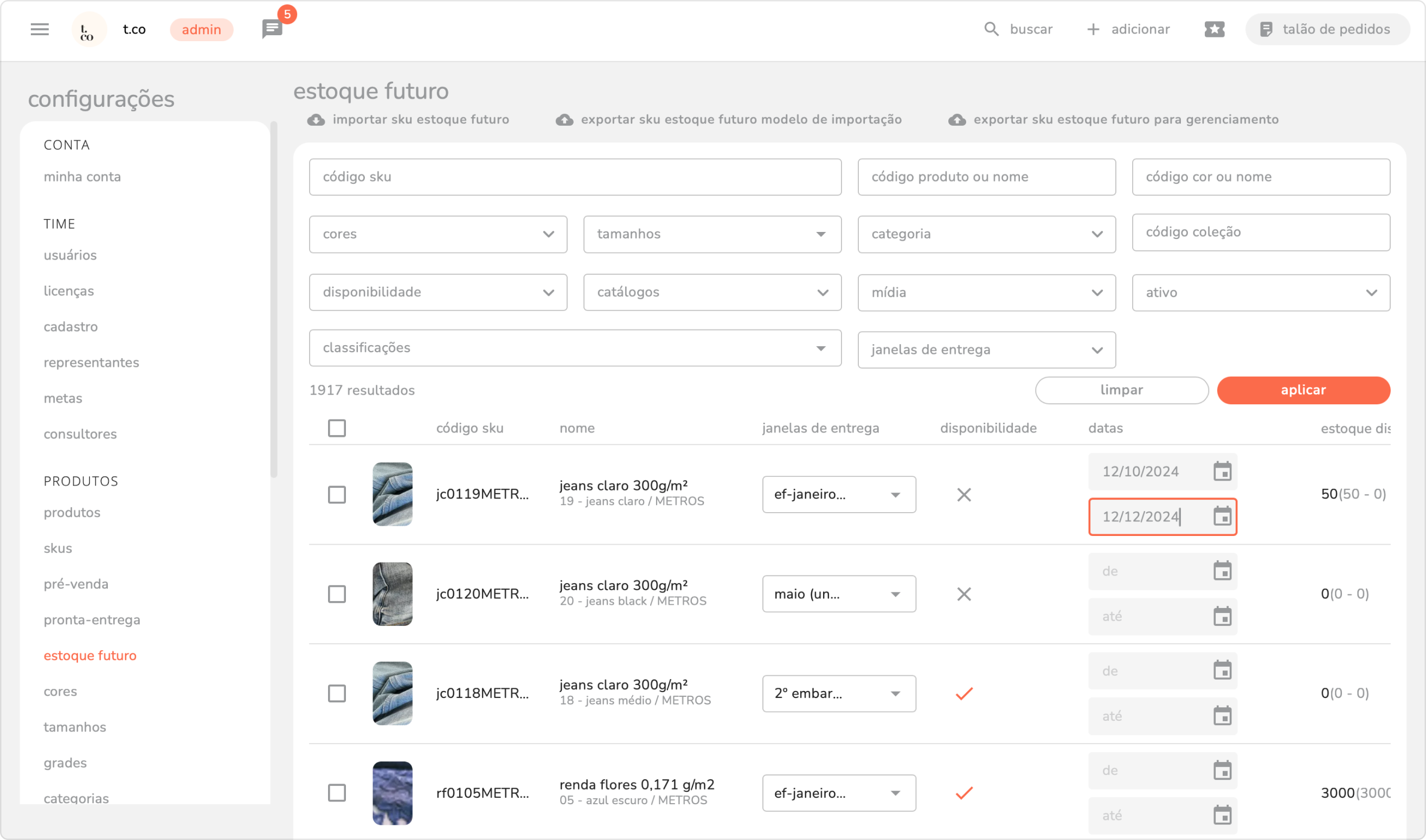Check the box for jc0119METR row
Image resolution: width=1426 pixels, height=840 pixels.
pyautogui.click(x=337, y=495)
